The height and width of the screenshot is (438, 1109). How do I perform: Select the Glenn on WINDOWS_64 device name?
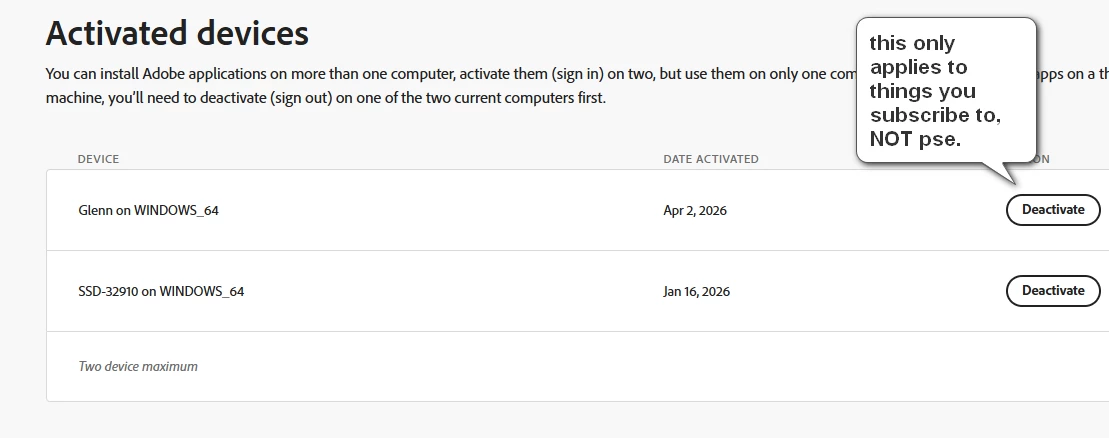click(x=149, y=210)
